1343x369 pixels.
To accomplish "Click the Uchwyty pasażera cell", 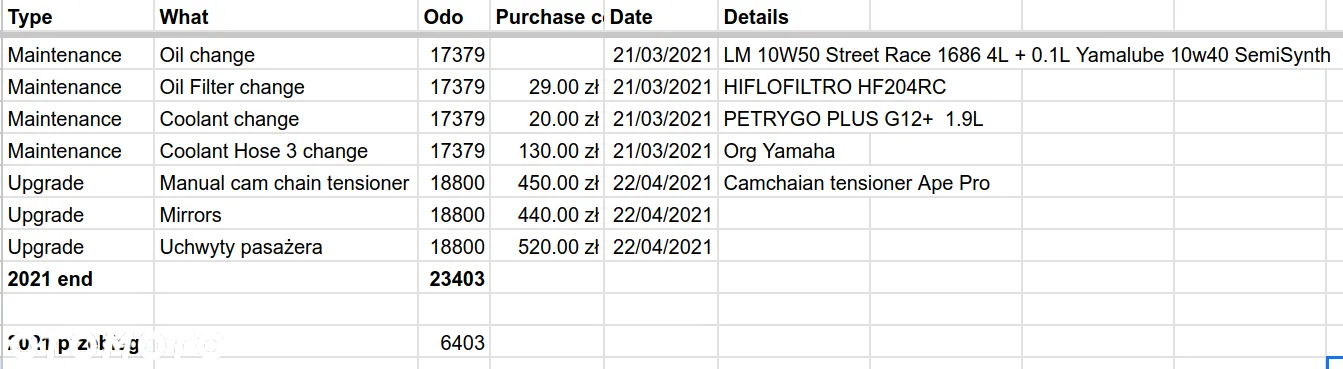I will pyautogui.click(x=286, y=246).
